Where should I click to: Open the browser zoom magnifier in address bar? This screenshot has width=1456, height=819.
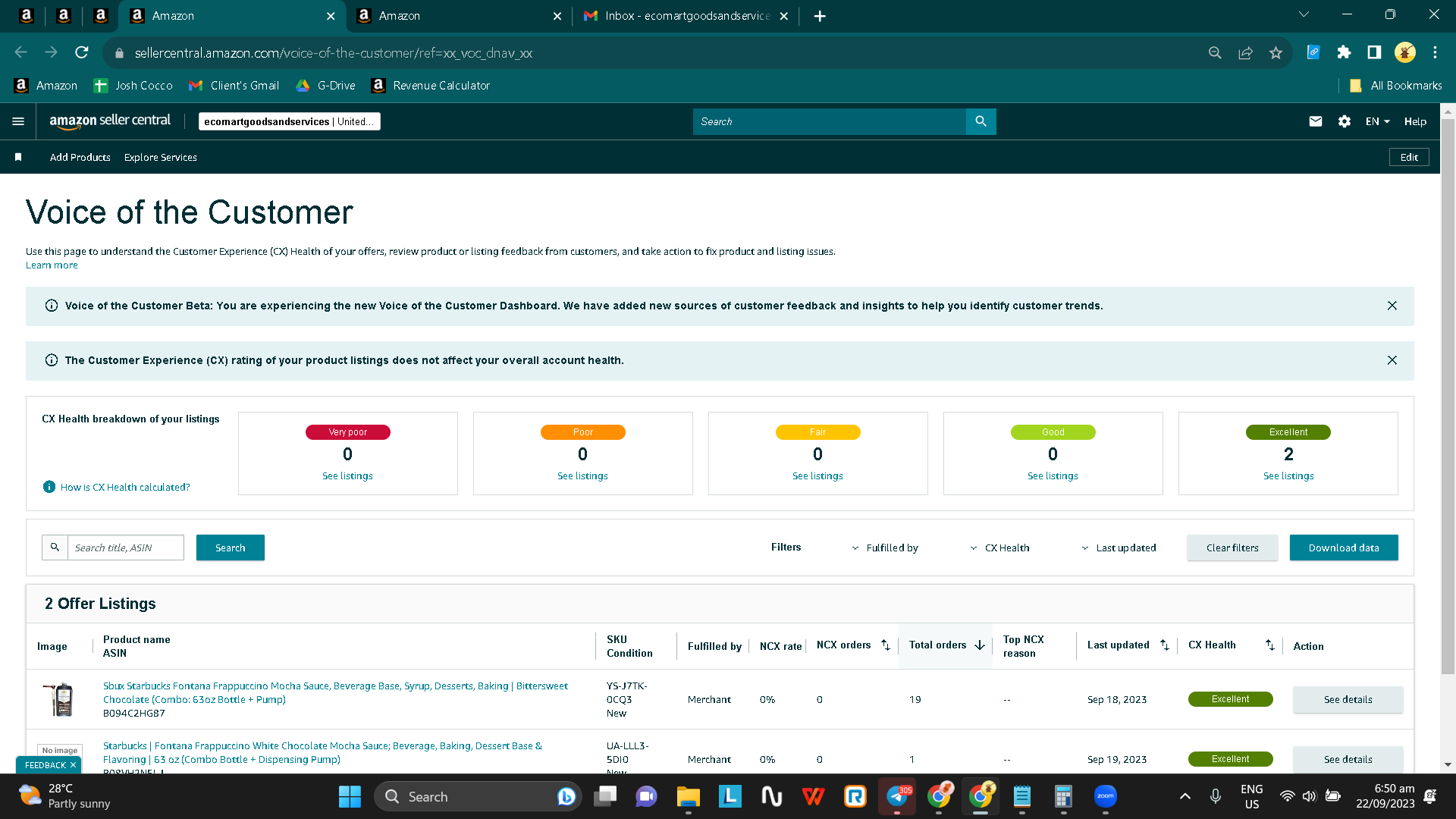[x=1215, y=52]
